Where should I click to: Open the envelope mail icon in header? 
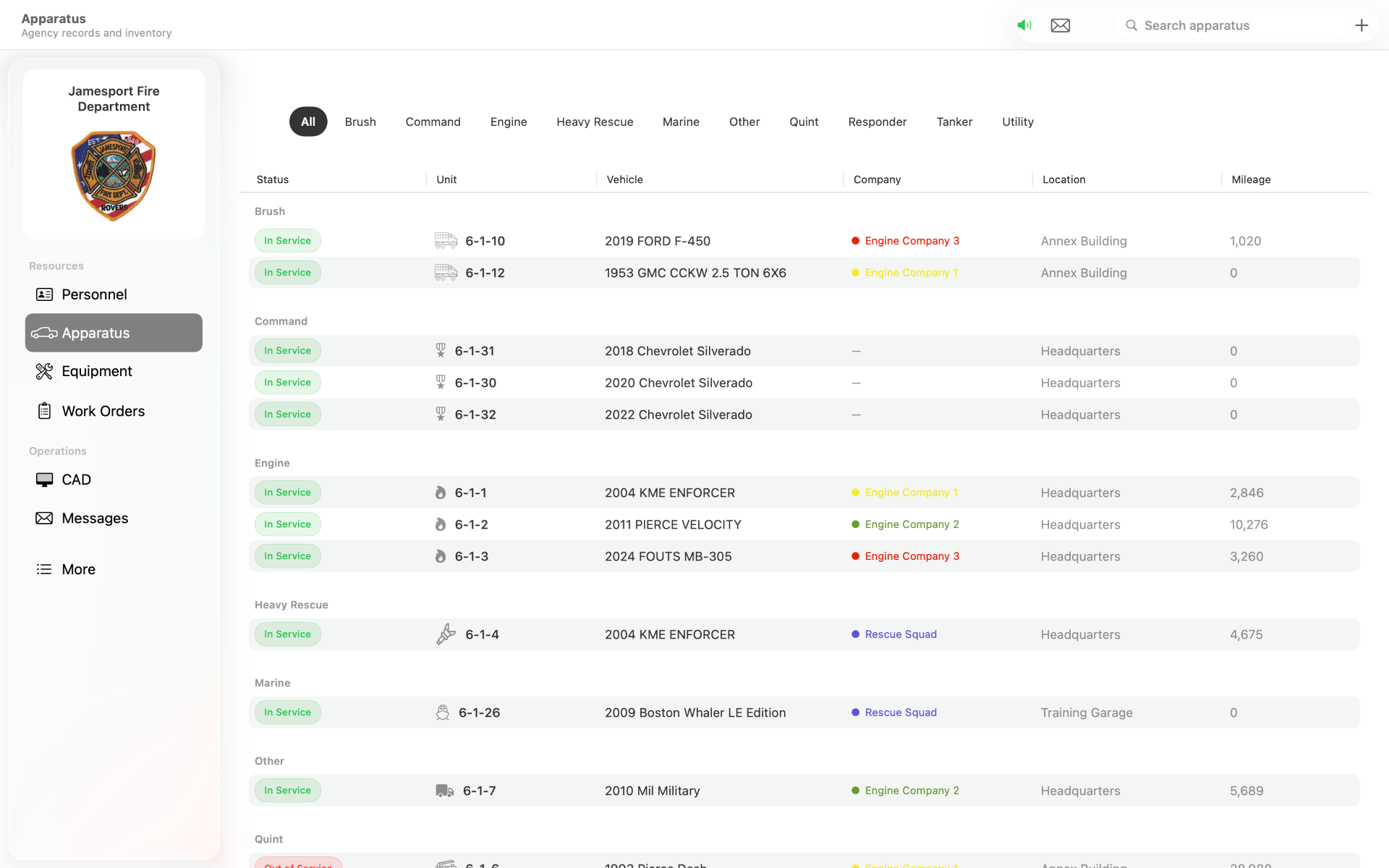click(1061, 25)
